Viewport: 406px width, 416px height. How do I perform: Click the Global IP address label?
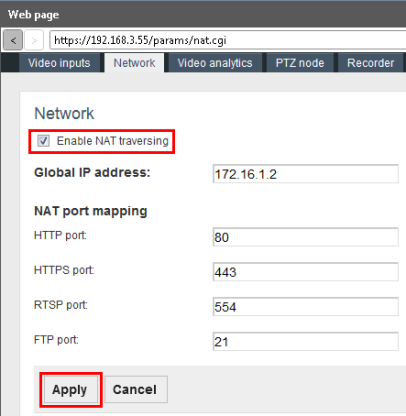point(92,173)
